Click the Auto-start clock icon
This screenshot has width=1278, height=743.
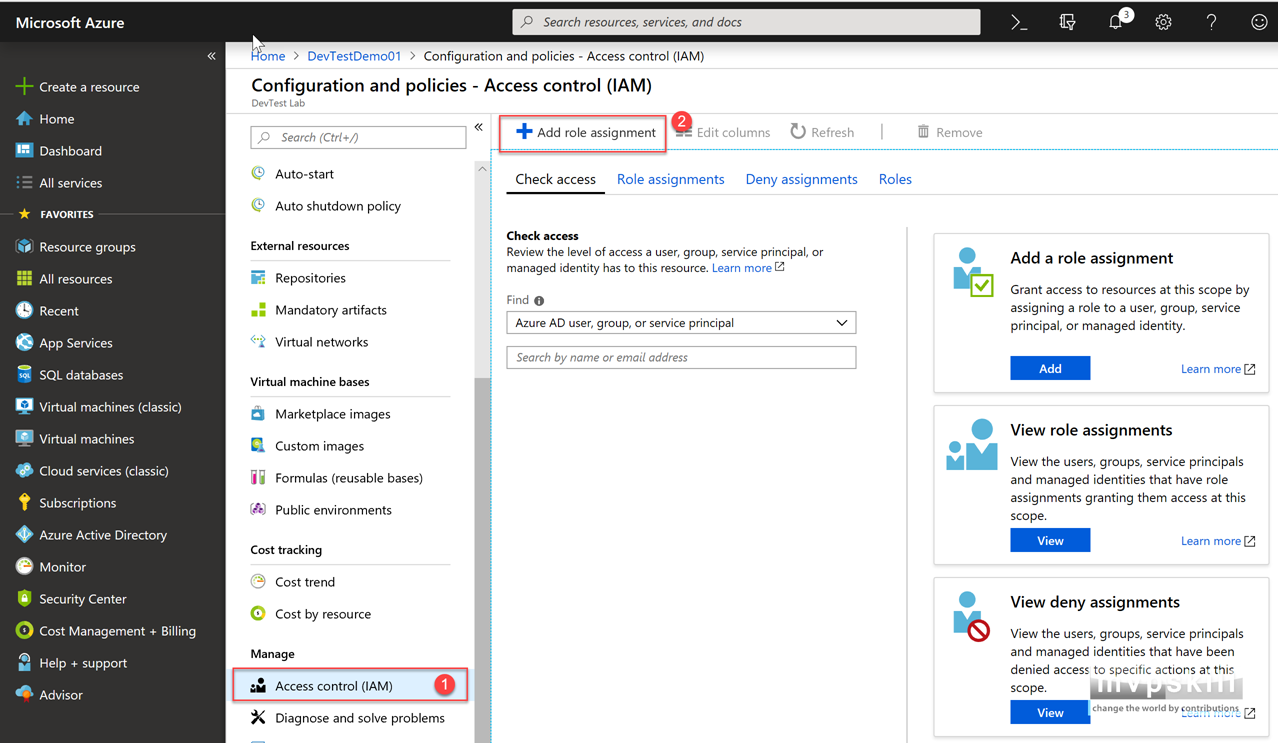[x=258, y=174]
